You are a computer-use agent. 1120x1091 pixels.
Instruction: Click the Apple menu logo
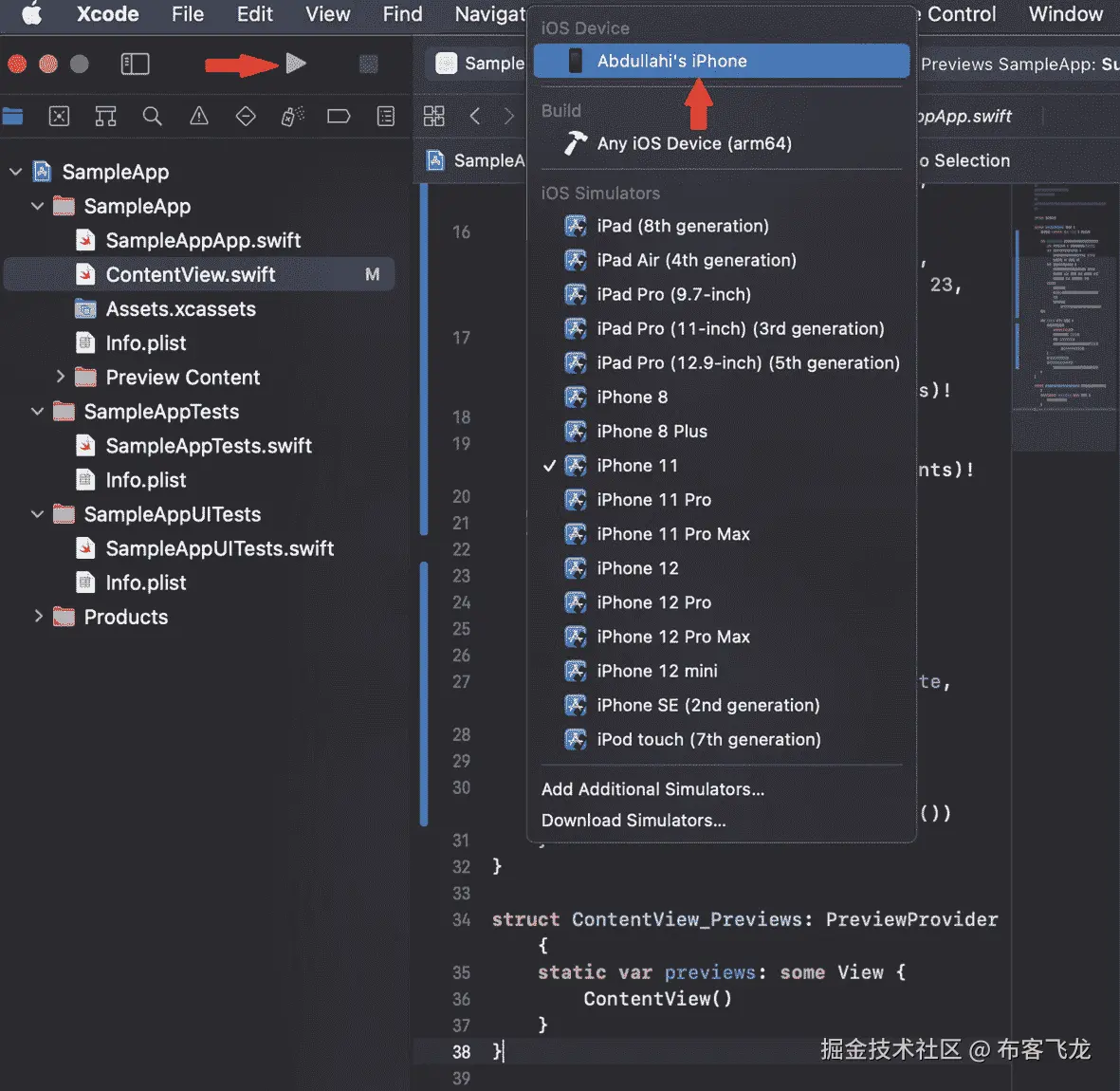tap(31, 13)
